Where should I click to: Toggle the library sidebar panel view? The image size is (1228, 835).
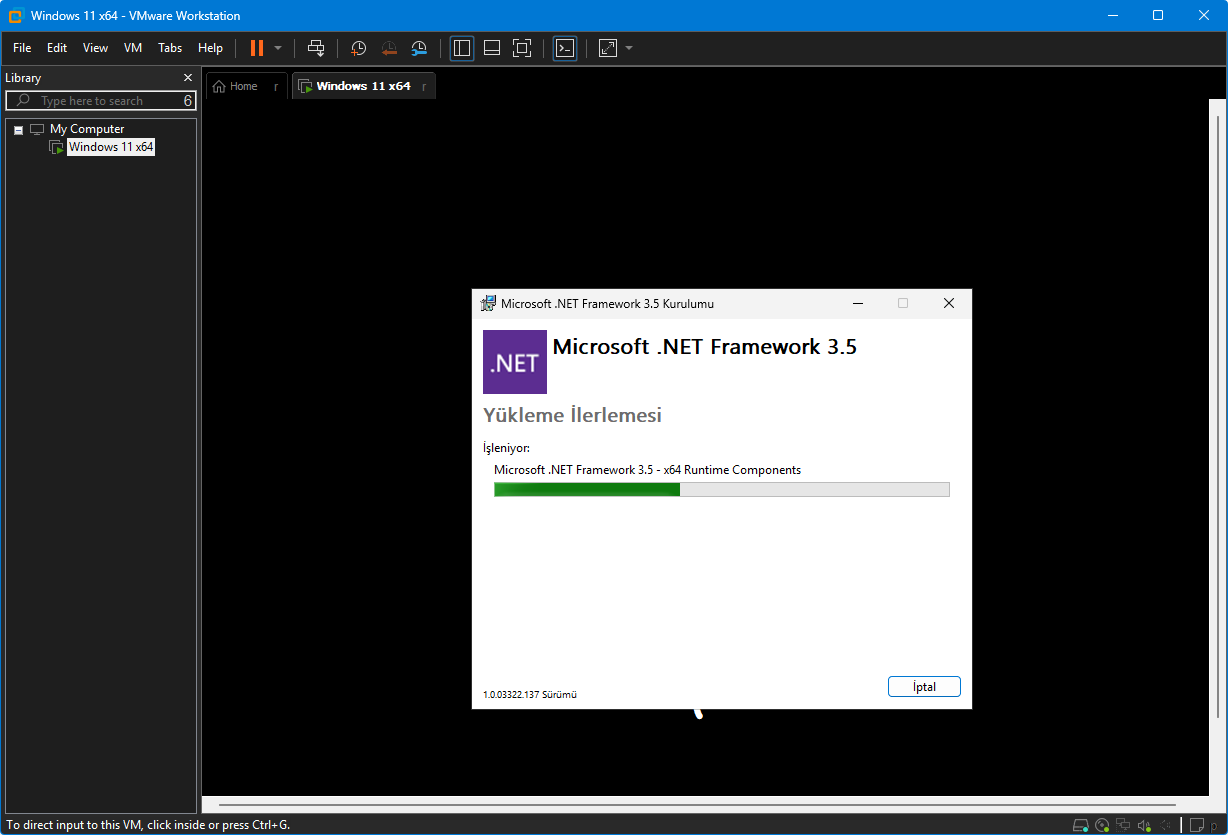coord(462,48)
